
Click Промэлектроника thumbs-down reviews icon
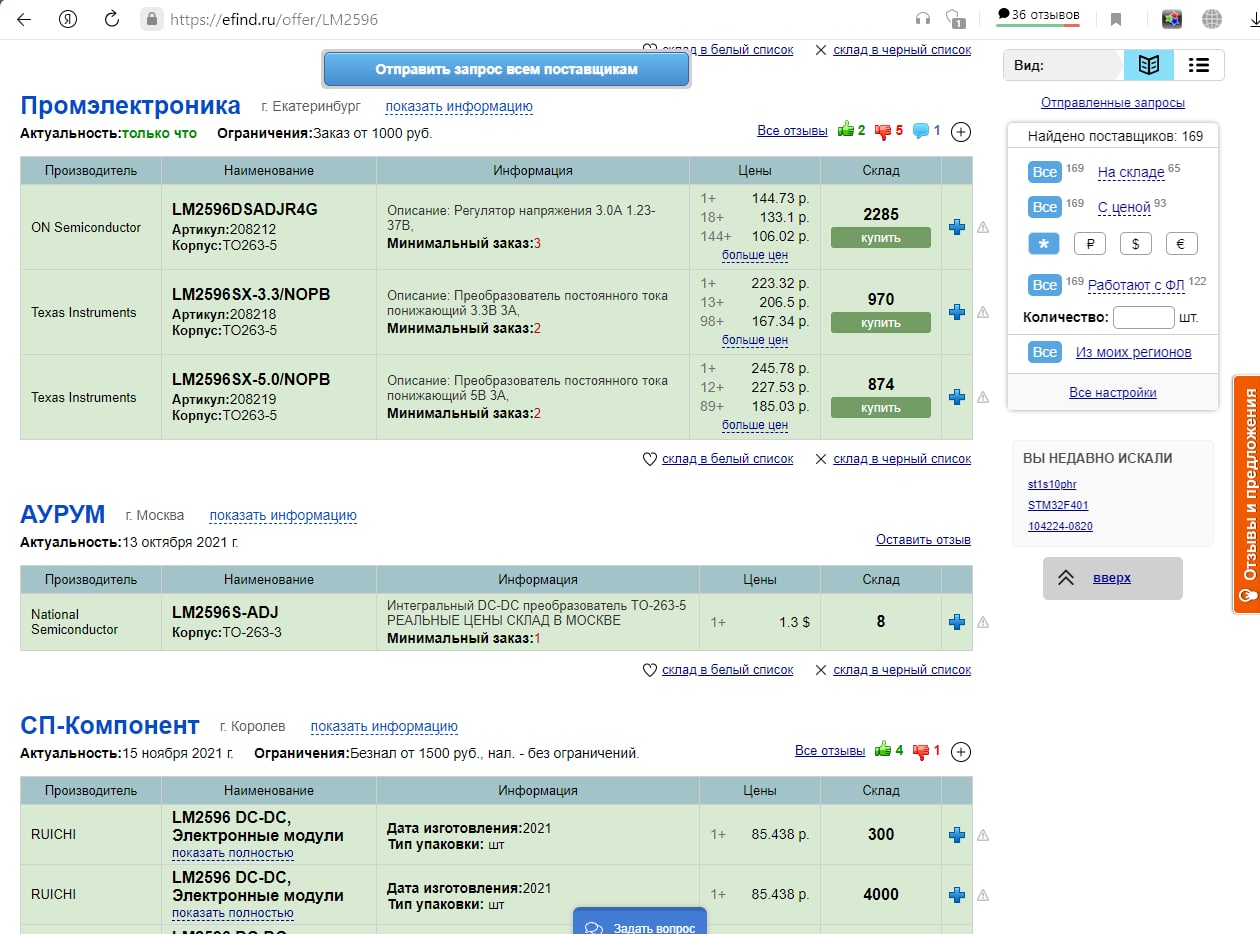[883, 131]
